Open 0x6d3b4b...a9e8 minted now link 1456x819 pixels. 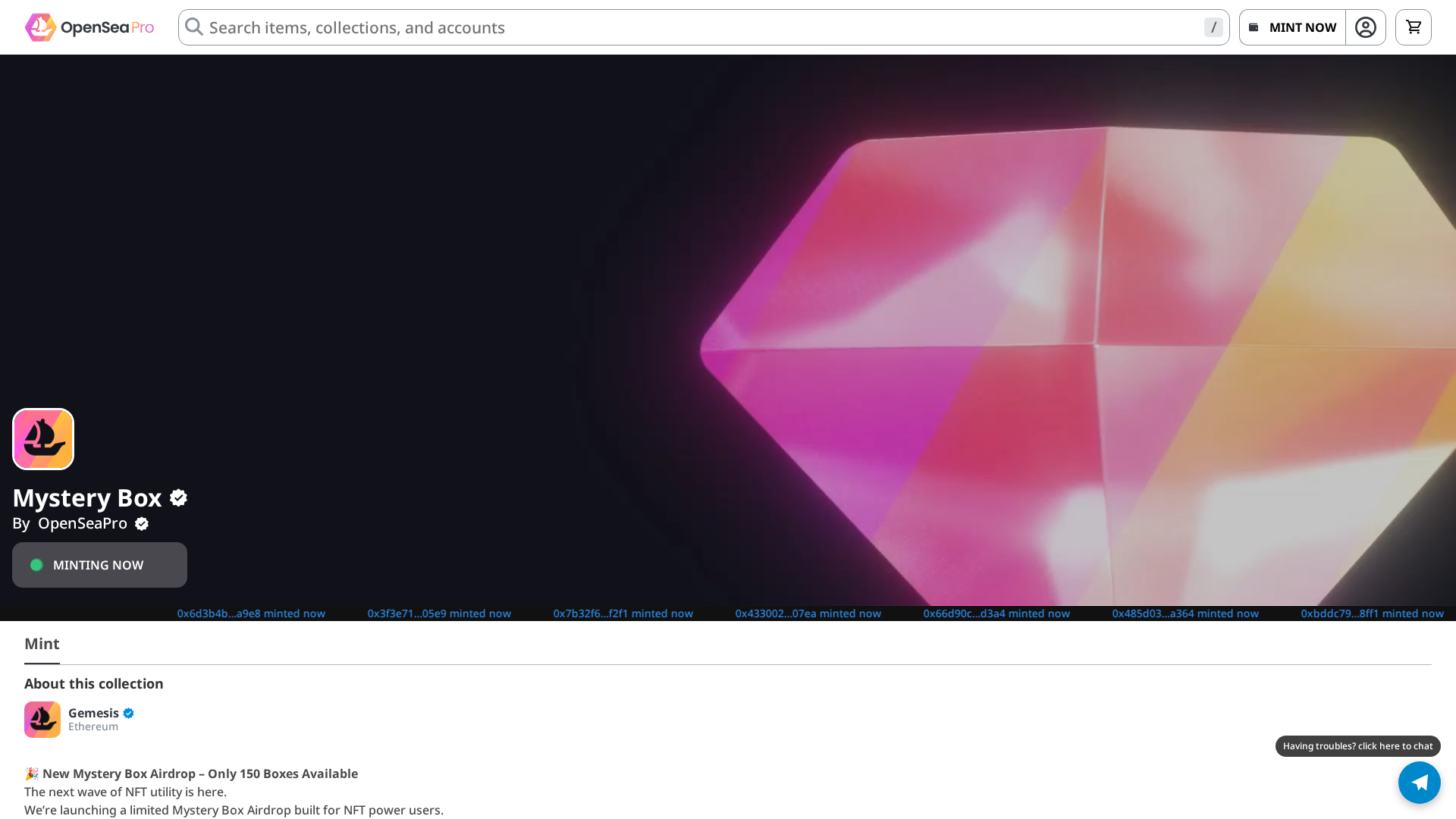tap(251, 613)
